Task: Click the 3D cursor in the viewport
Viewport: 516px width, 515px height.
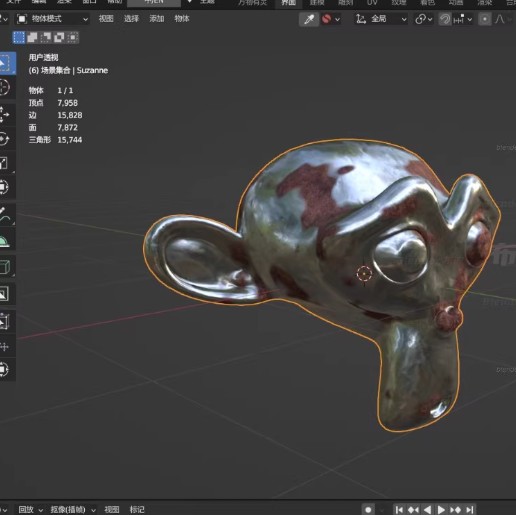Action: tap(364, 274)
